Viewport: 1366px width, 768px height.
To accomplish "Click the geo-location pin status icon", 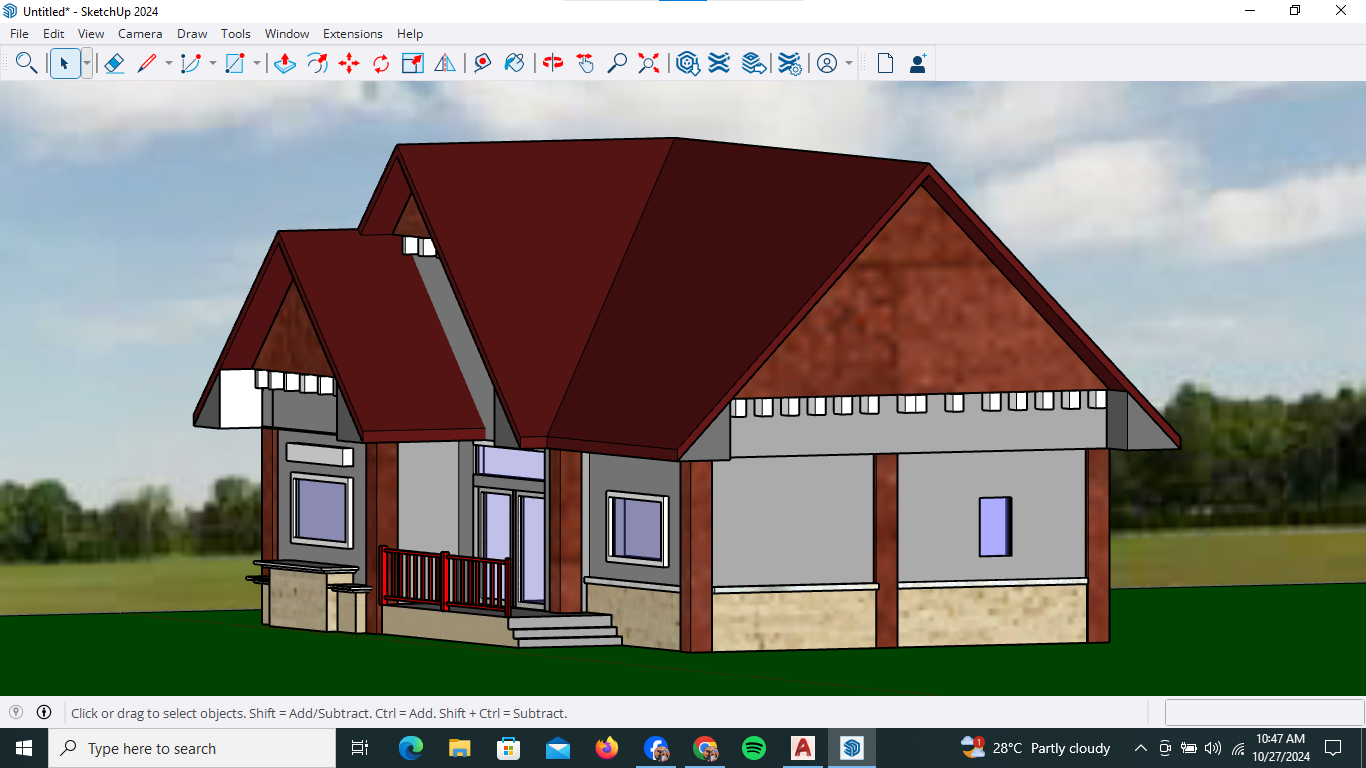I will click(x=15, y=712).
